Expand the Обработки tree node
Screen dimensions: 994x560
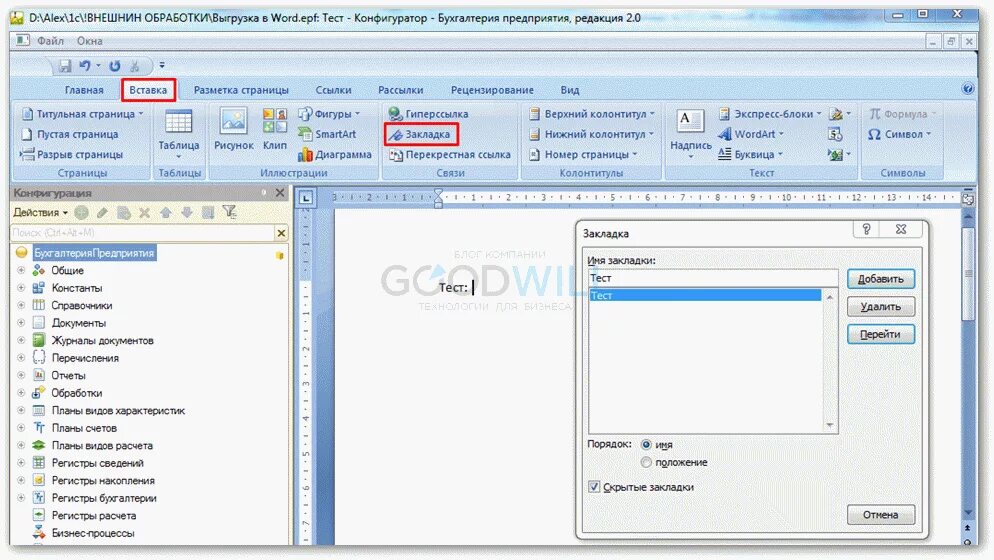21,393
